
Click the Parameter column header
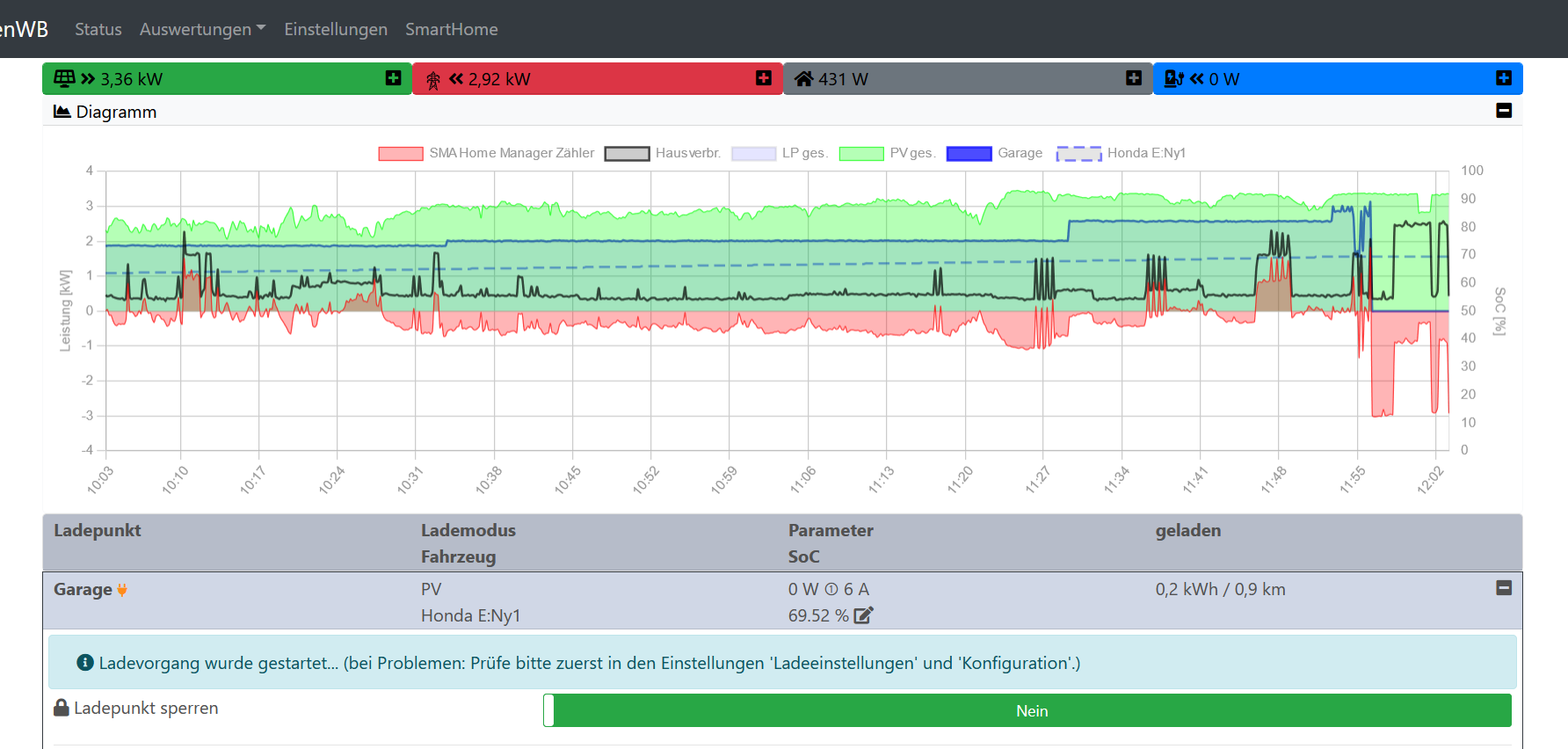831,530
